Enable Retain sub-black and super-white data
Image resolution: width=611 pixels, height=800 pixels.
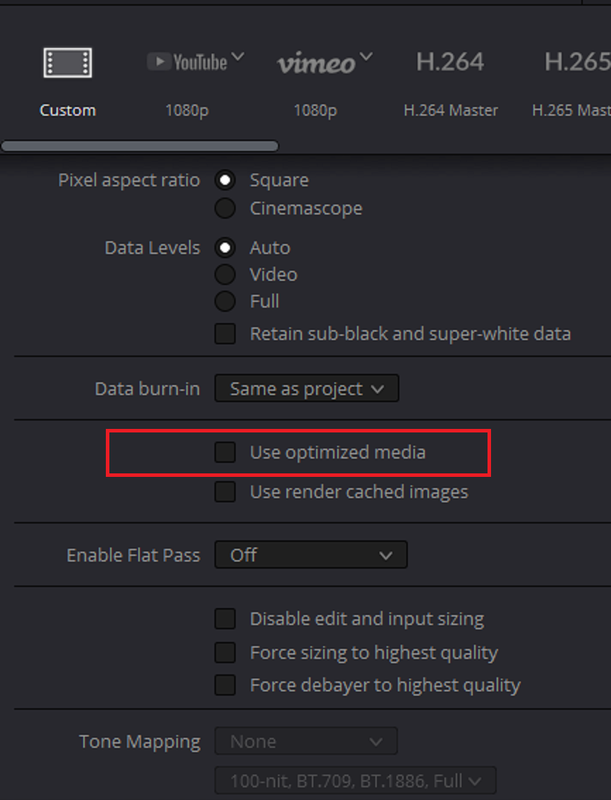[x=225, y=334]
